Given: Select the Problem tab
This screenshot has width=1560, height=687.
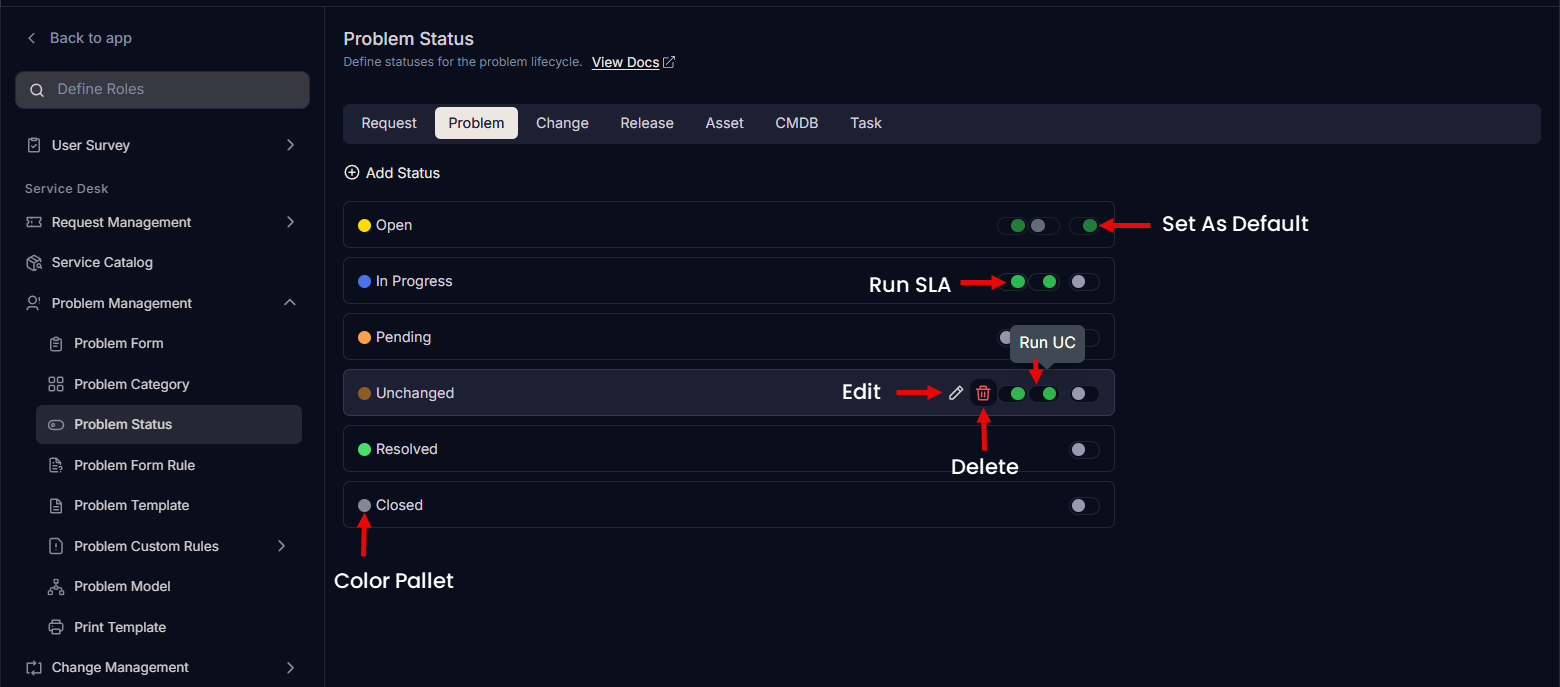Looking at the screenshot, I should click(x=476, y=123).
